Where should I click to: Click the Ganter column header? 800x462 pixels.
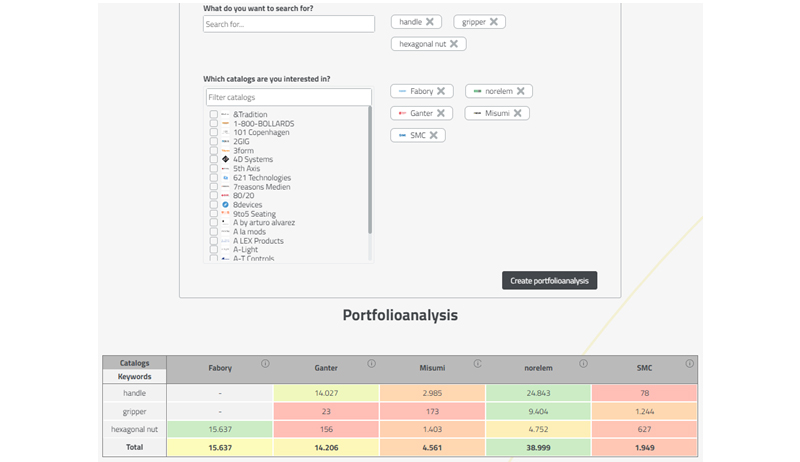(326, 368)
